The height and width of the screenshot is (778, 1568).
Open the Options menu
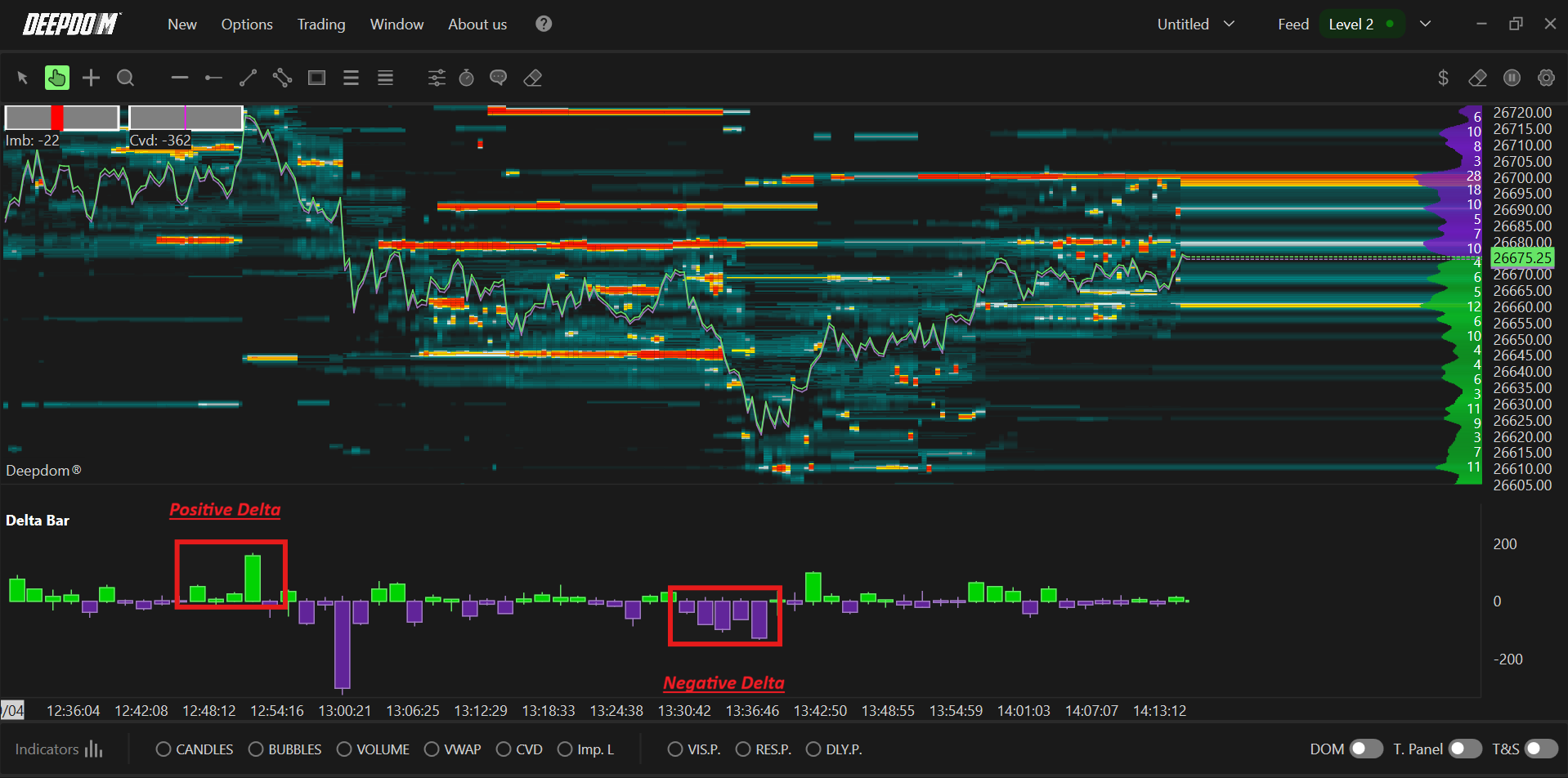[x=247, y=25]
